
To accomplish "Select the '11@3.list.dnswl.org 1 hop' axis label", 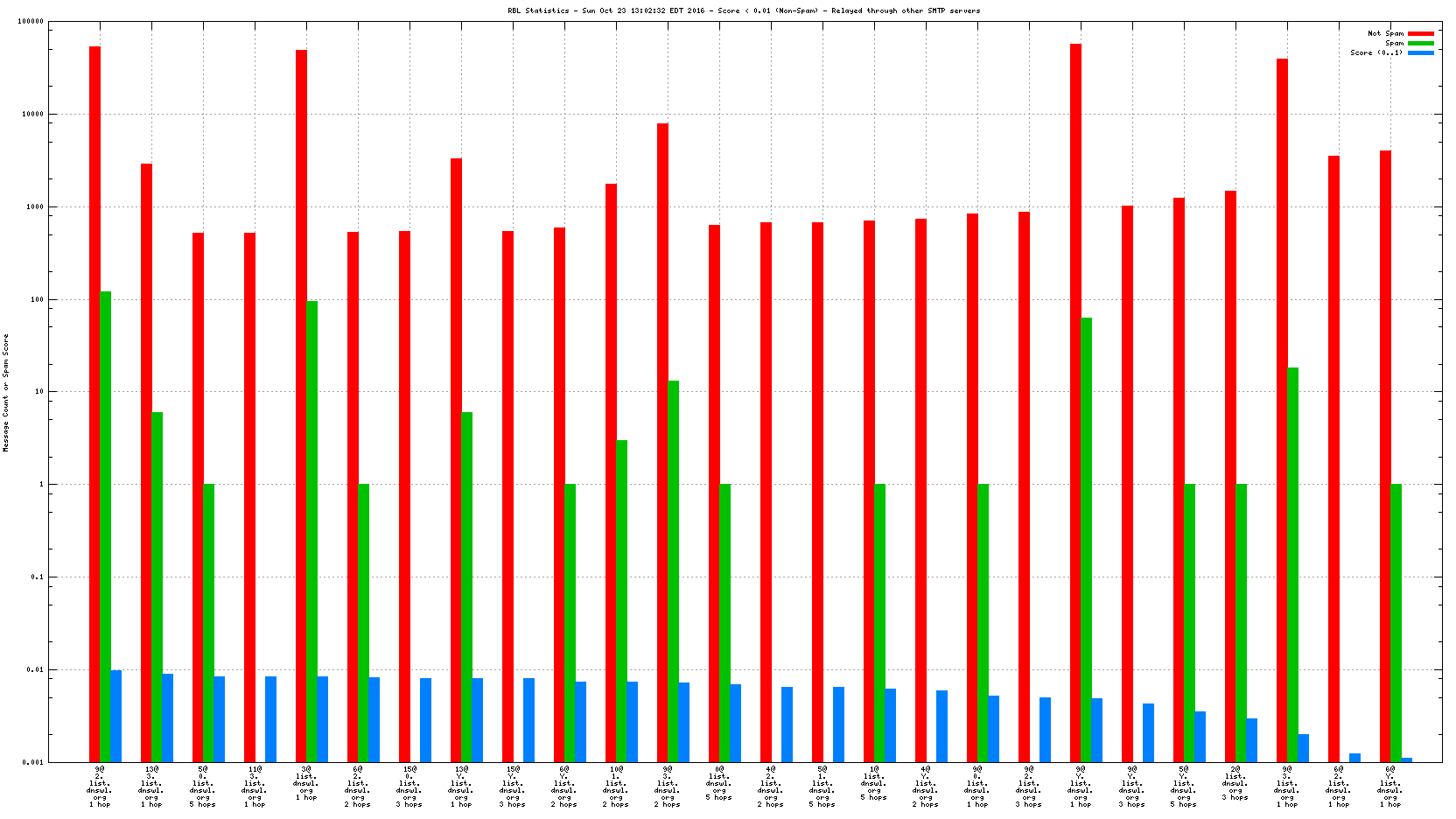I will point(255,787).
